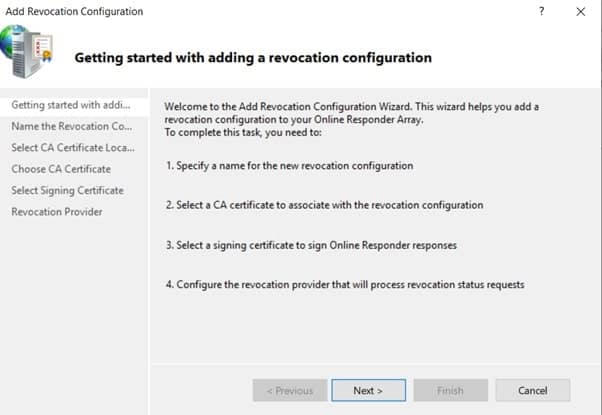Click instruction 1 about specifying a name
This screenshot has height=415, width=602.
pyautogui.click(x=289, y=165)
